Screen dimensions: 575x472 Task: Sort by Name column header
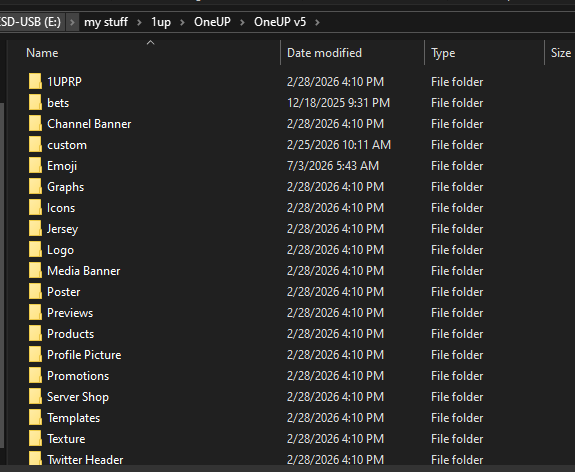coord(42,53)
